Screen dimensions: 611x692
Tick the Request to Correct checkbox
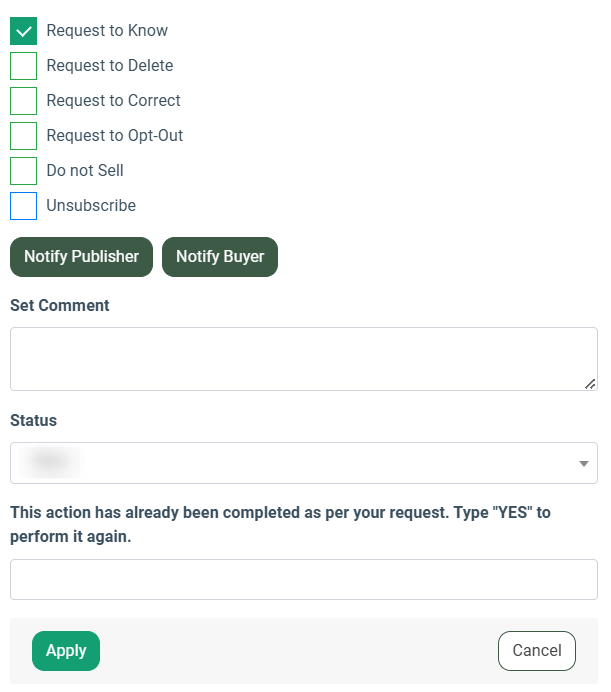[x=23, y=101]
